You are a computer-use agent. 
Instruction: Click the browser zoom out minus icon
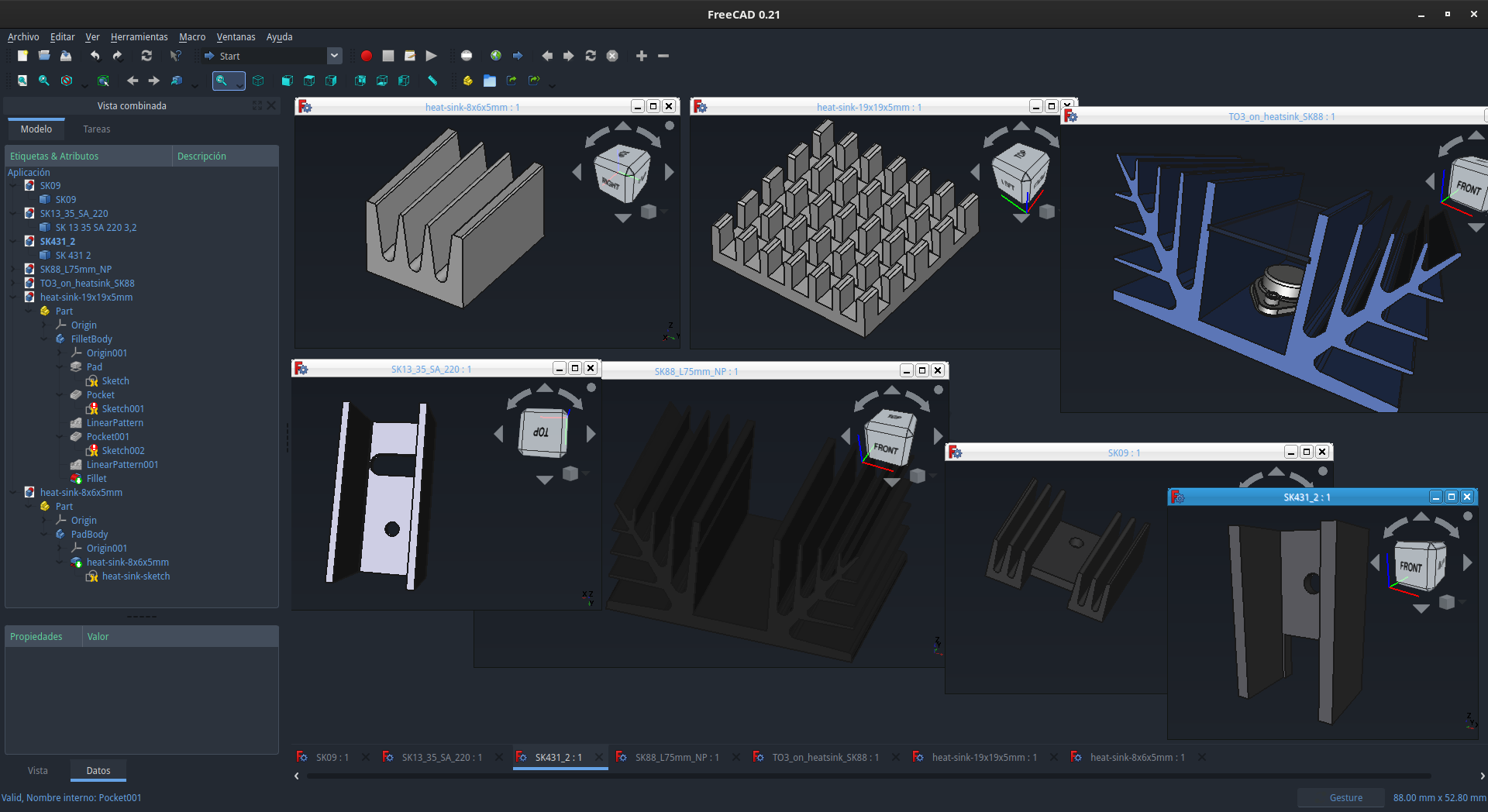click(663, 56)
